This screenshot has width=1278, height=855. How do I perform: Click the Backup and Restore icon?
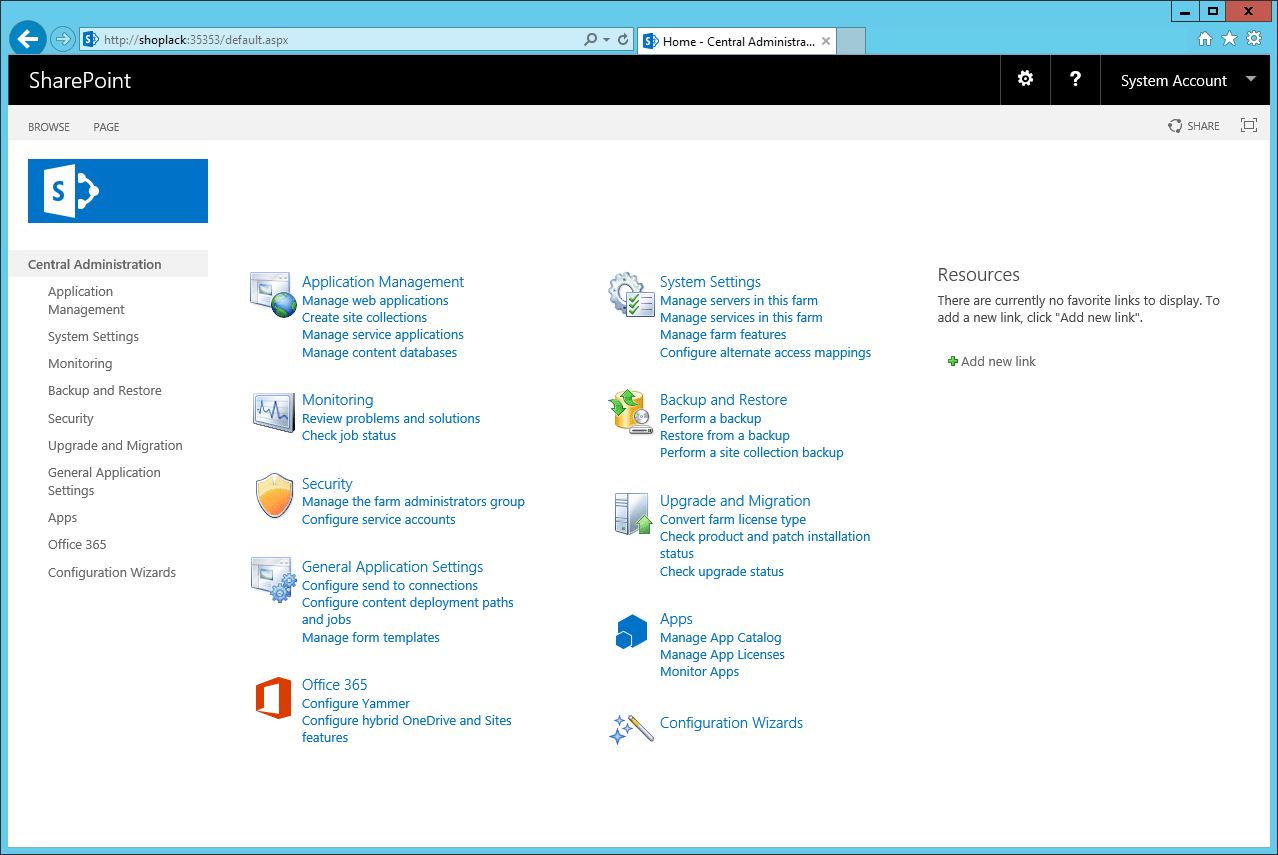[631, 412]
